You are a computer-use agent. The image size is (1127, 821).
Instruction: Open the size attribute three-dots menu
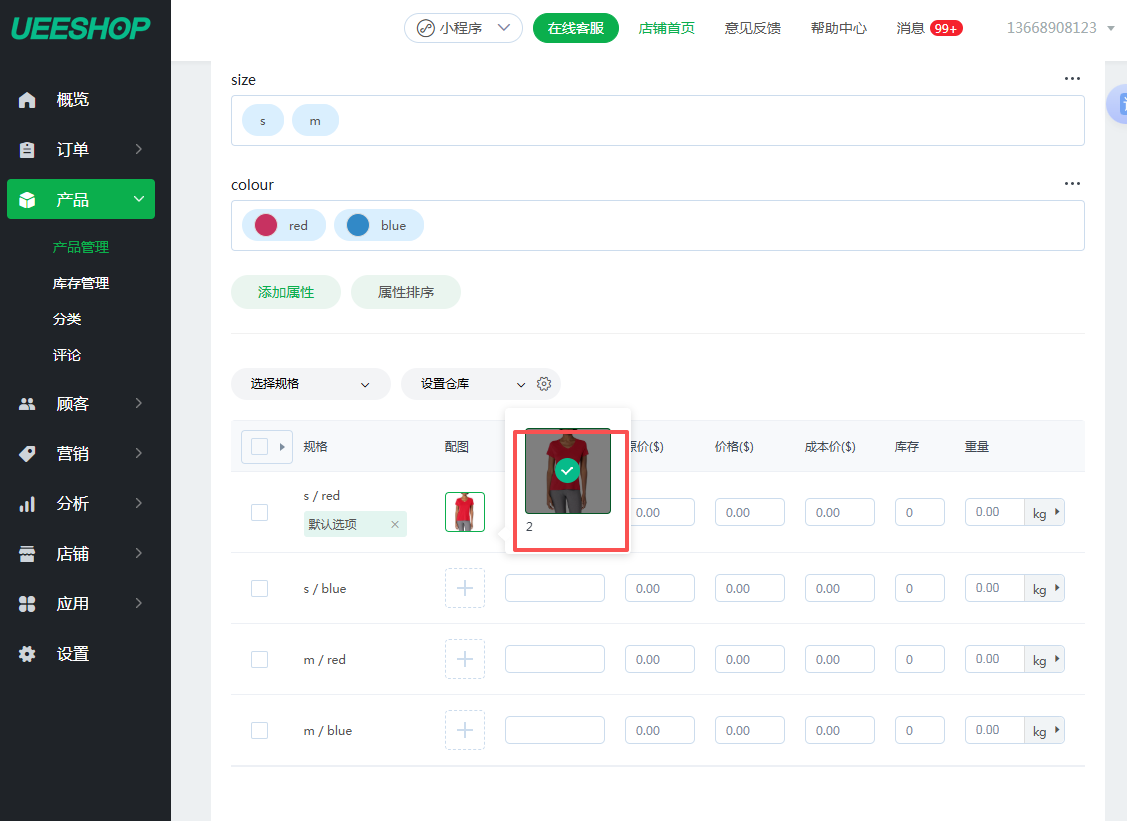(1072, 79)
